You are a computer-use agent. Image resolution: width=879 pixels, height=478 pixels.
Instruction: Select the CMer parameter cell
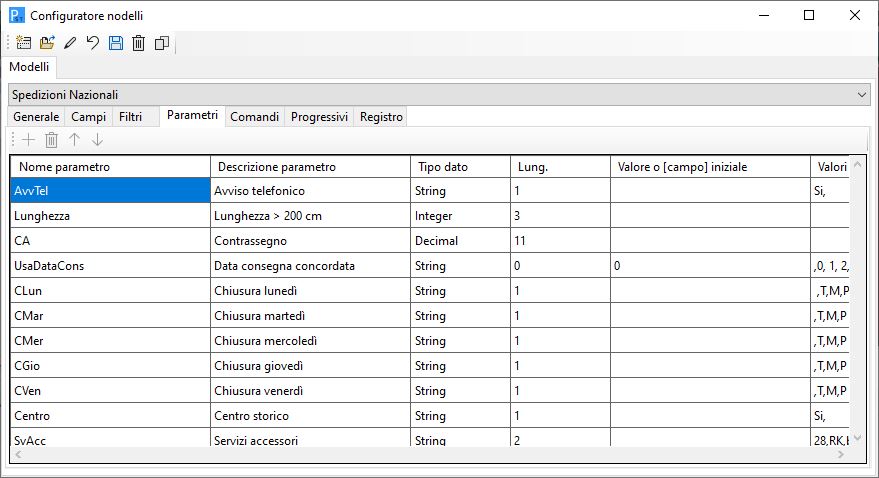pyautogui.click(x=110, y=340)
